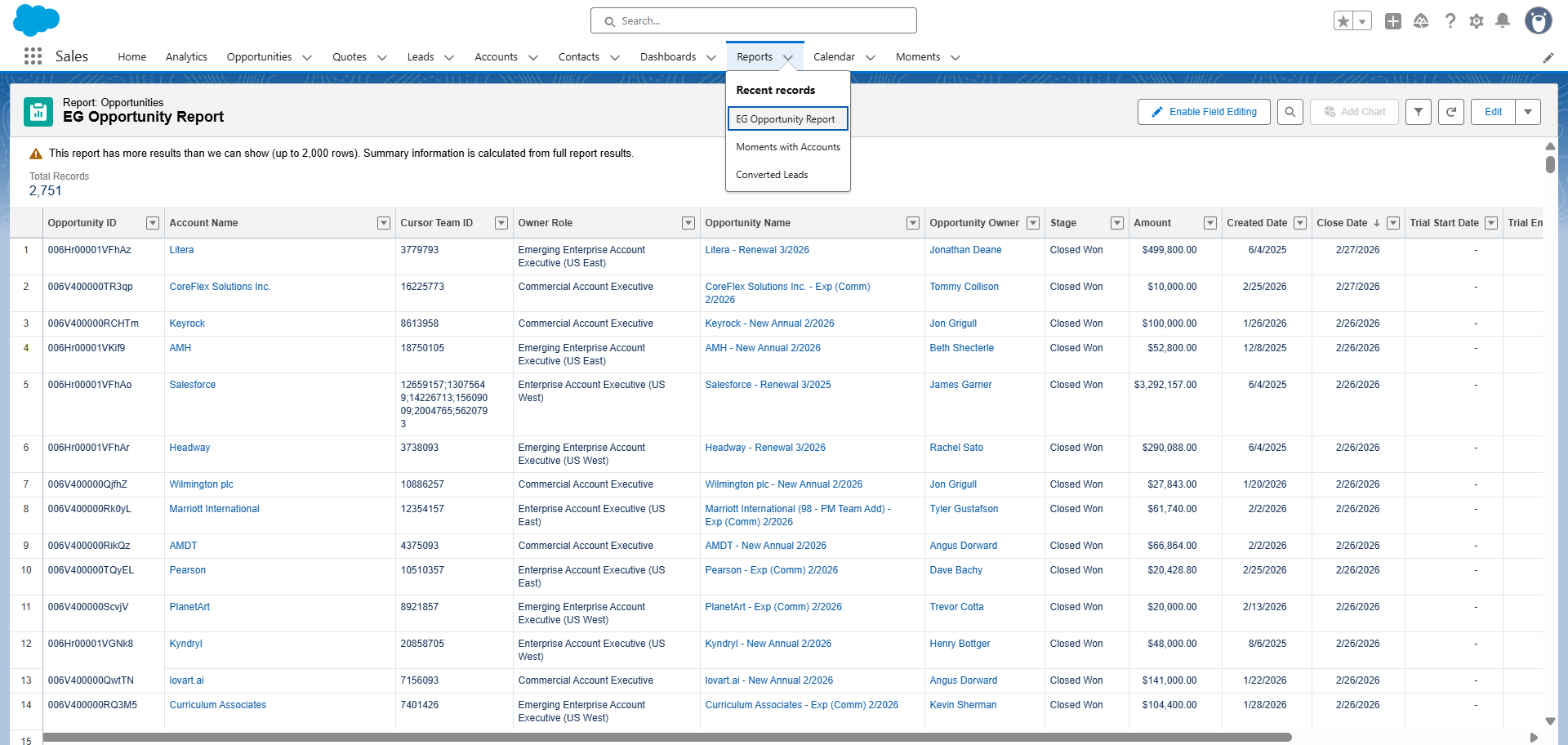Open Setup via the gear icon
The width and height of the screenshot is (1568, 745).
pyautogui.click(x=1477, y=20)
